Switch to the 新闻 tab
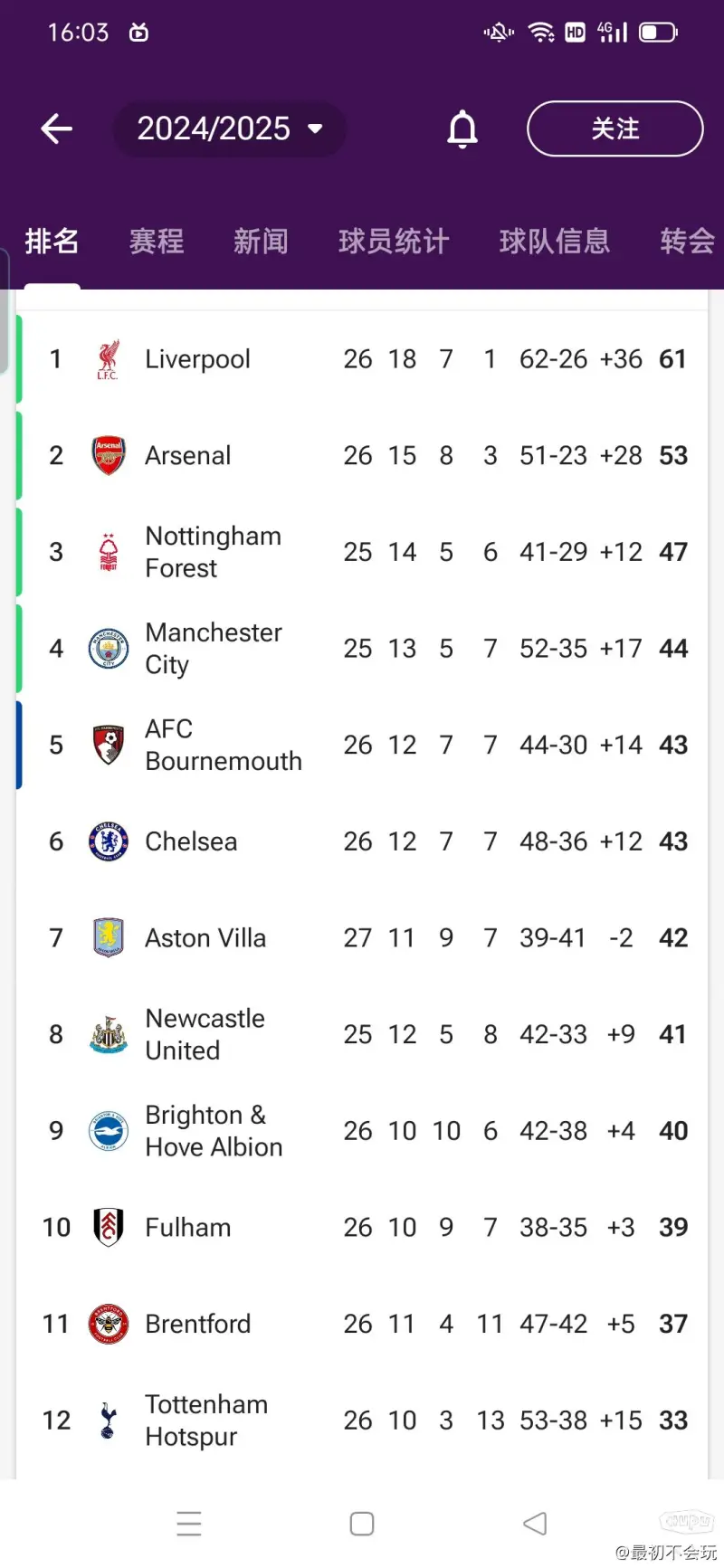The width and height of the screenshot is (724, 1568). pos(261,242)
